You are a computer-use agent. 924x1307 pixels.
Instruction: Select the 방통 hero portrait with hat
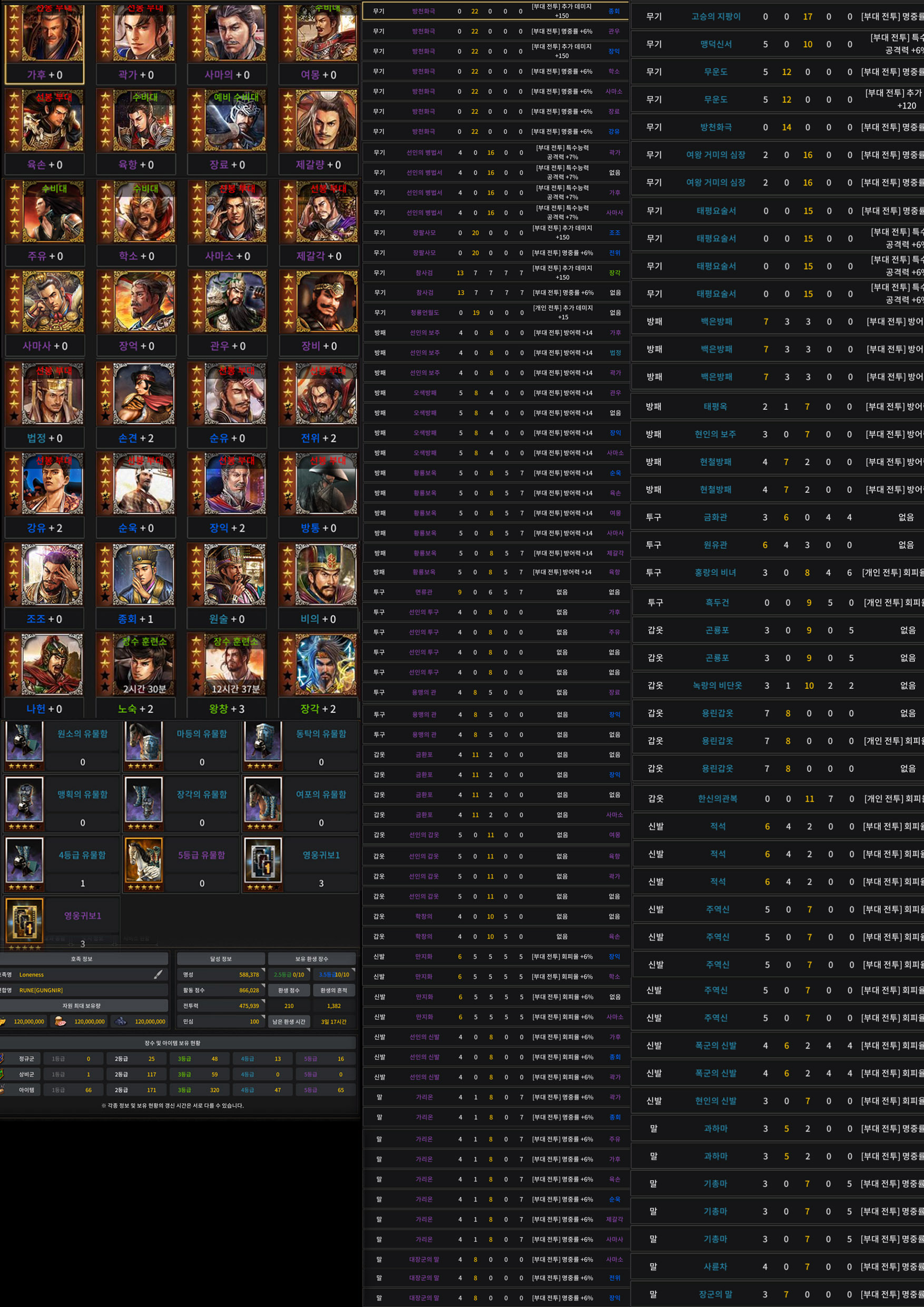click(x=326, y=484)
